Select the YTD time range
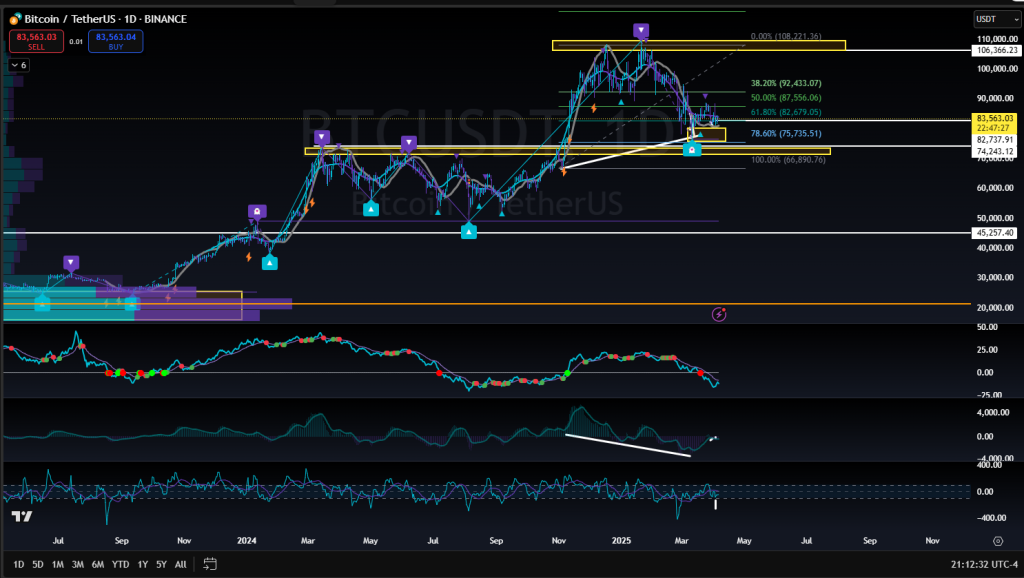Image resolution: width=1024 pixels, height=578 pixels. coord(120,564)
